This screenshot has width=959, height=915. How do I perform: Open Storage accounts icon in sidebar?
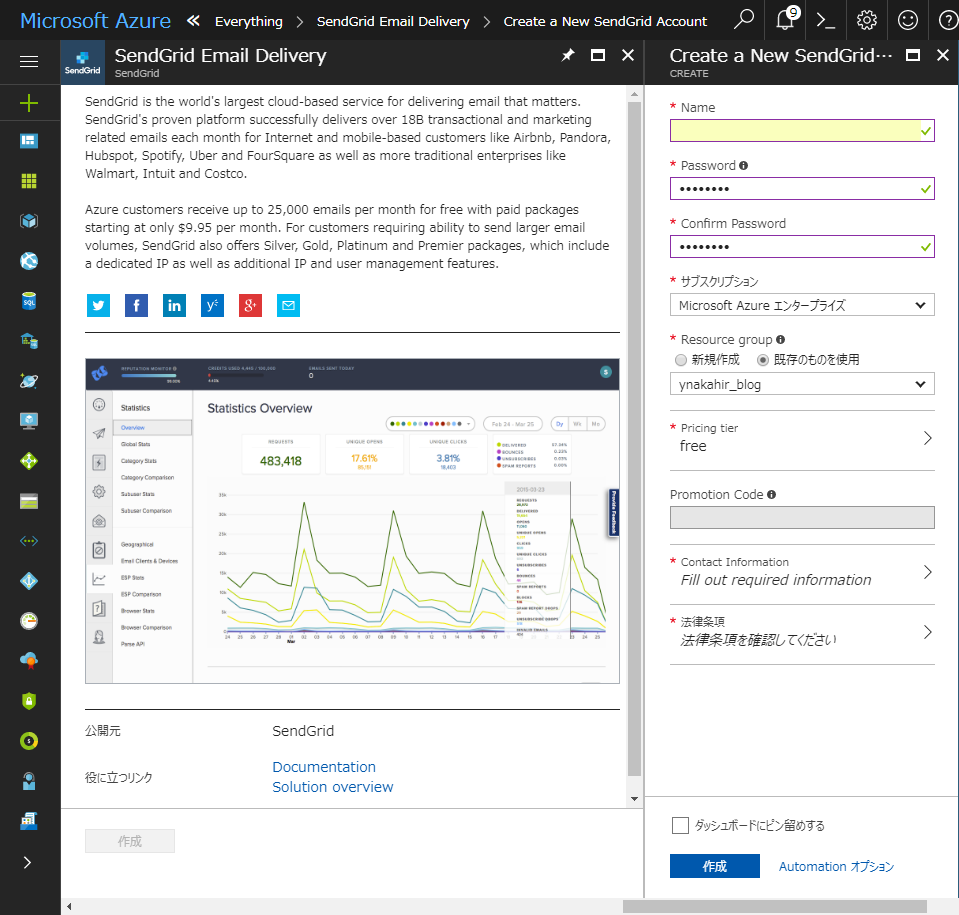pyautogui.click(x=29, y=502)
